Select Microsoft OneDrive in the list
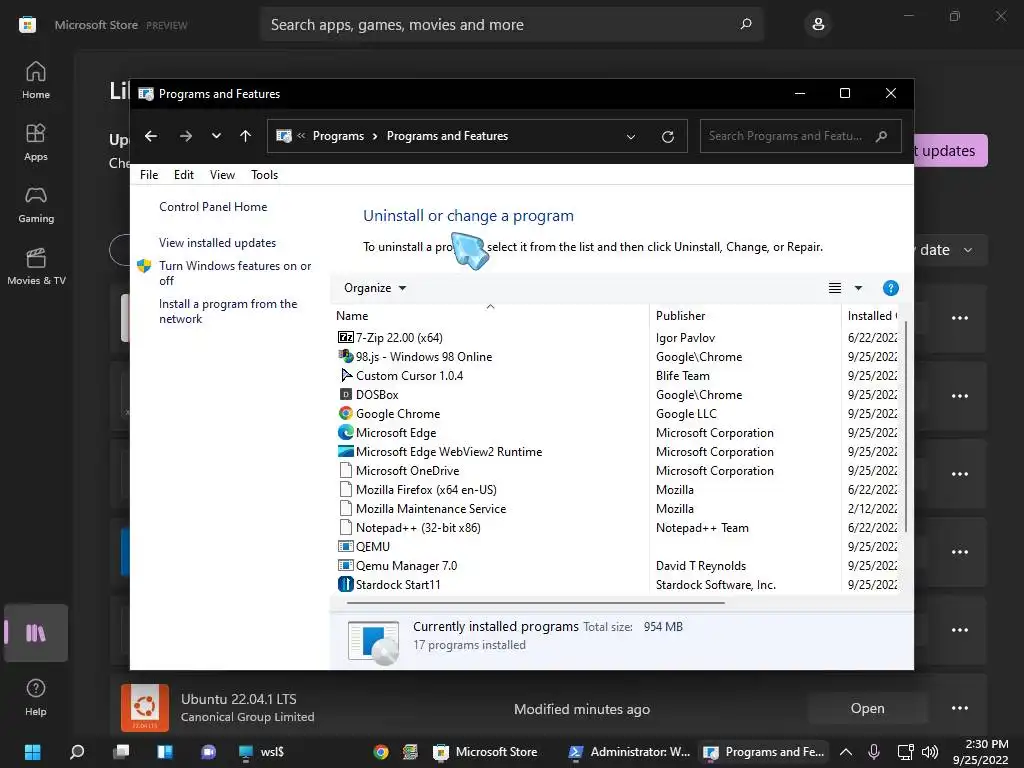 click(408, 471)
